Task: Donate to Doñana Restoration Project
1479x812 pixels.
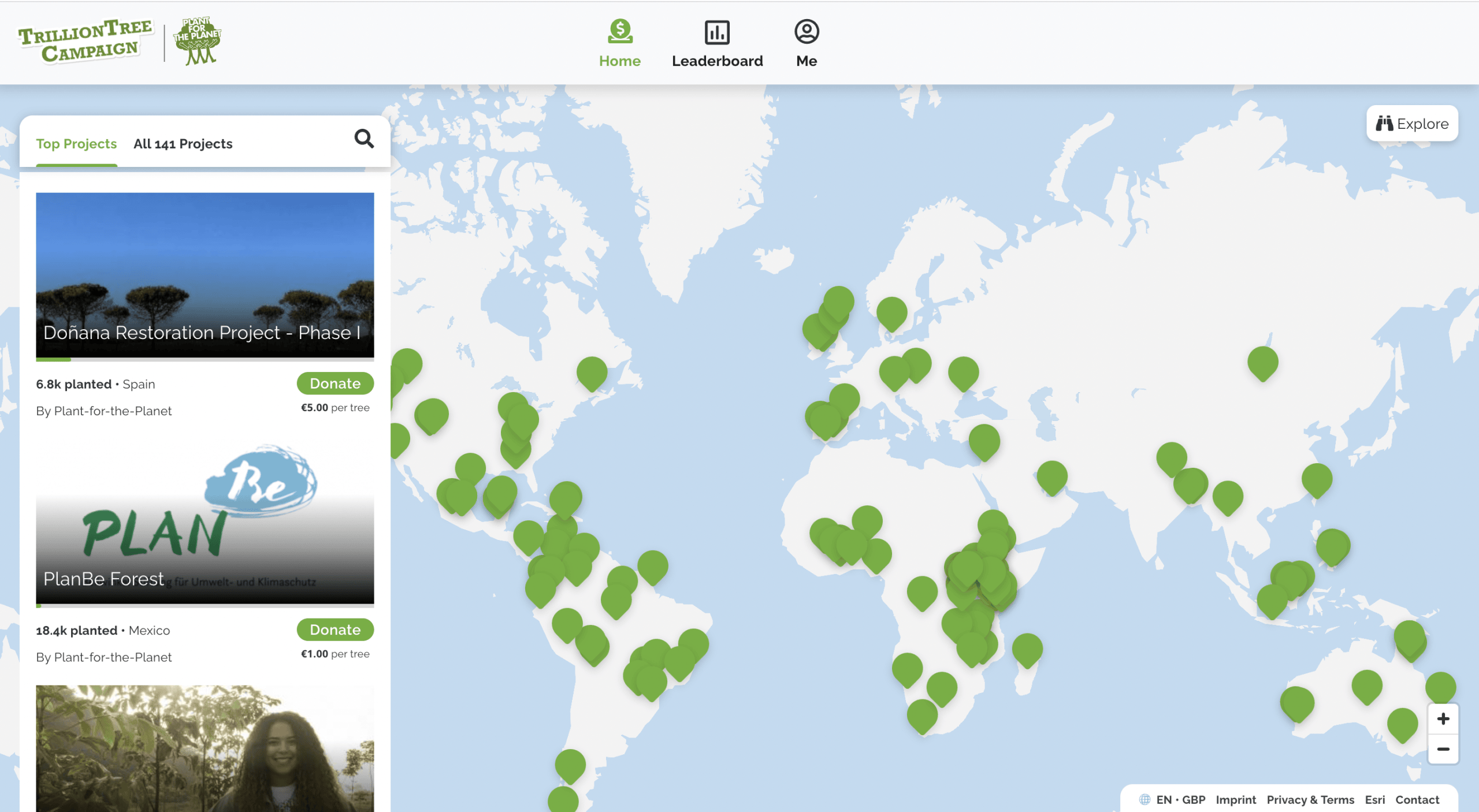Action: point(335,383)
